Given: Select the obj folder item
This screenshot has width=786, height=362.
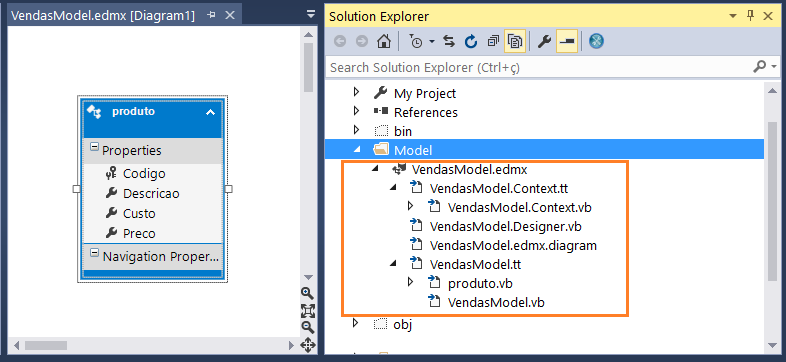Looking at the screenshot, I should tap(403, 325).
